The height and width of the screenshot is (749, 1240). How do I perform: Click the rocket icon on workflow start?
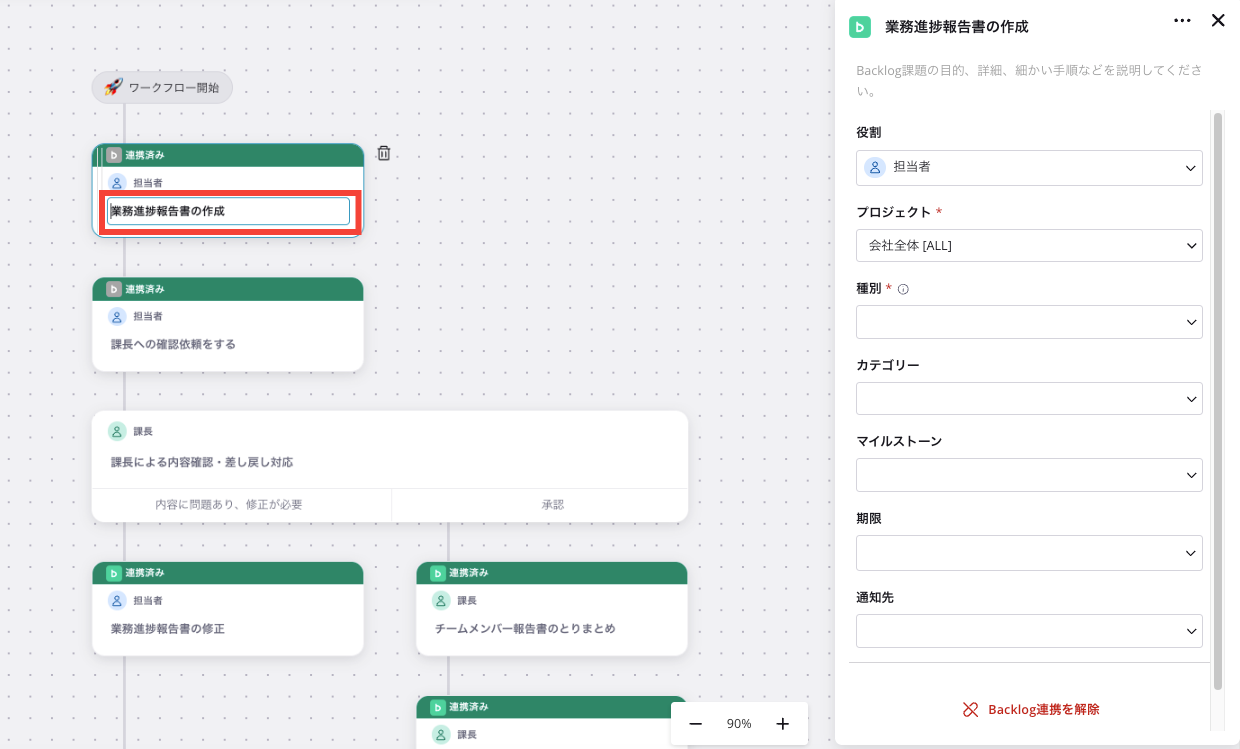[x=113, y=87]
